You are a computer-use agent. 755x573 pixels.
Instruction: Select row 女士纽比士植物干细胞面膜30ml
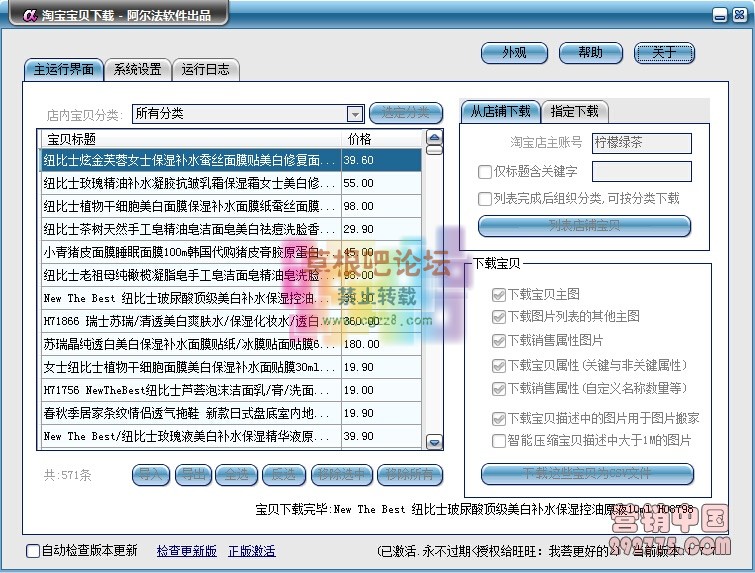[x=231, y=367]
